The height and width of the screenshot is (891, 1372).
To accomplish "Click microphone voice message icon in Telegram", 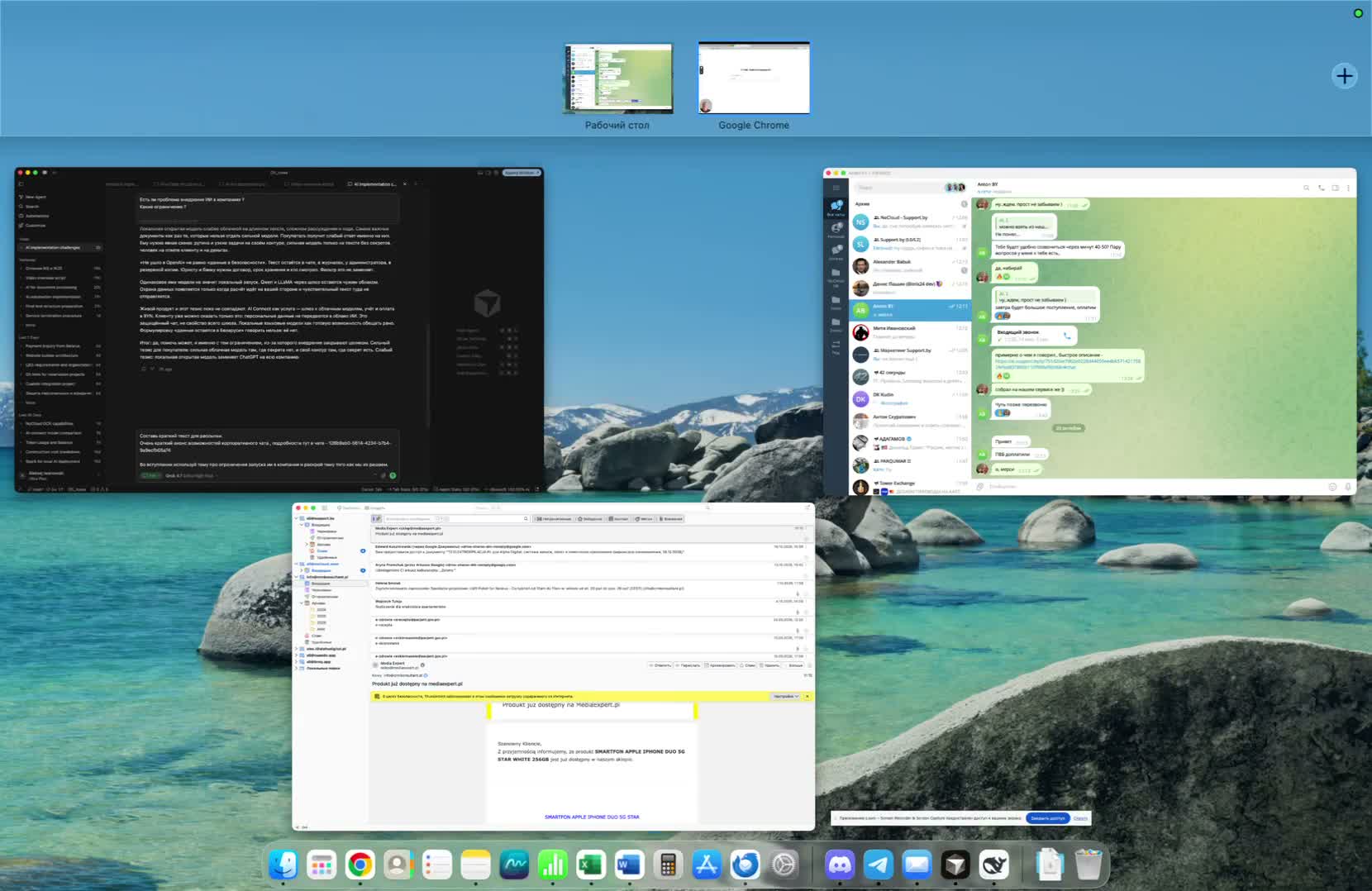I will pyautogui.click(x=1347, y=487).
